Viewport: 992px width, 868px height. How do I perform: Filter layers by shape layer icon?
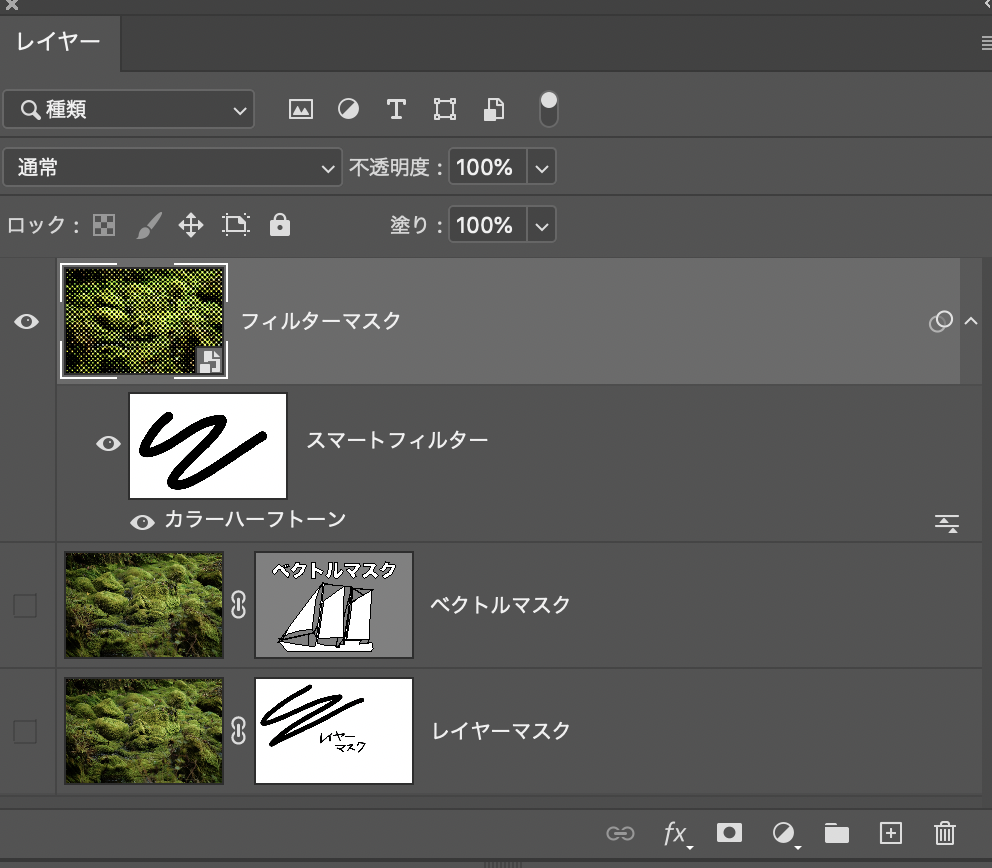[445, 109]
